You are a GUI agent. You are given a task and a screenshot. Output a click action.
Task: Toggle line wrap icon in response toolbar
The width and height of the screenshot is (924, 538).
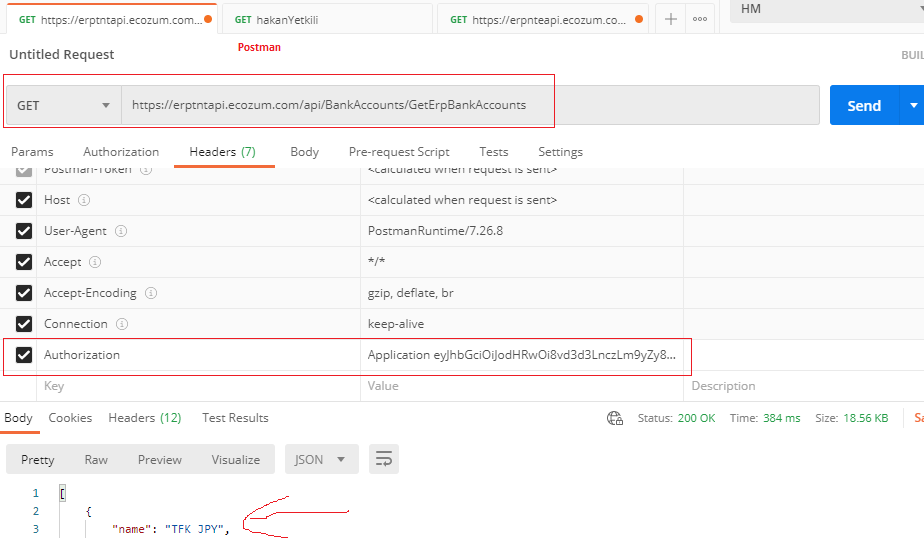pyautogui.click(x=384, y=459)
